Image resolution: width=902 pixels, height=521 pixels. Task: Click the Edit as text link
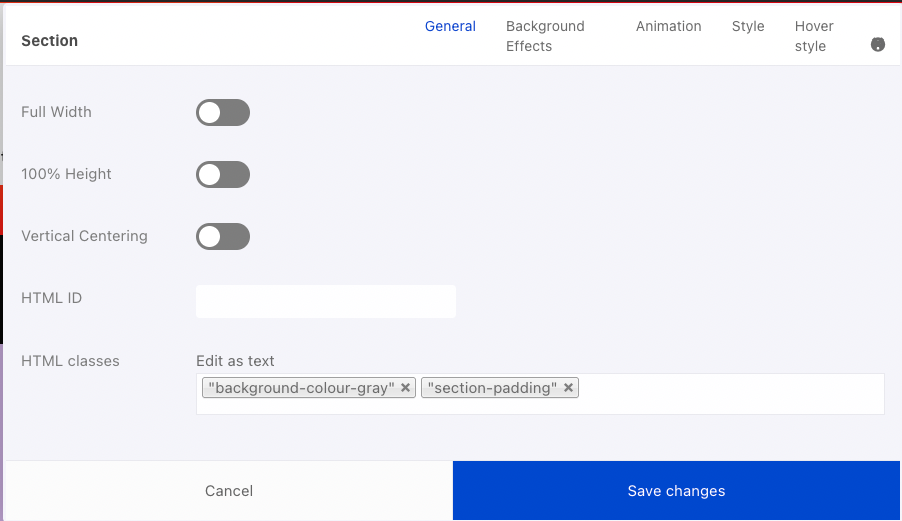(235, 361)
